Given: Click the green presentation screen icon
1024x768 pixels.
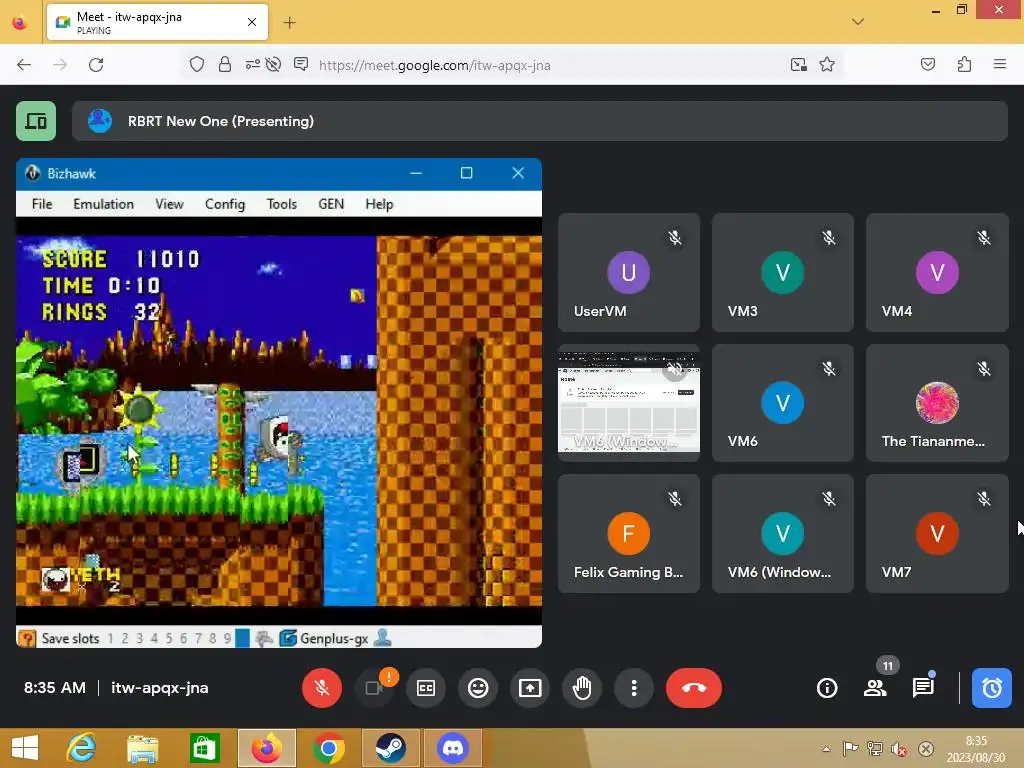Looking at the screenshot, I should pyautogui.click(x=36, y=121).
